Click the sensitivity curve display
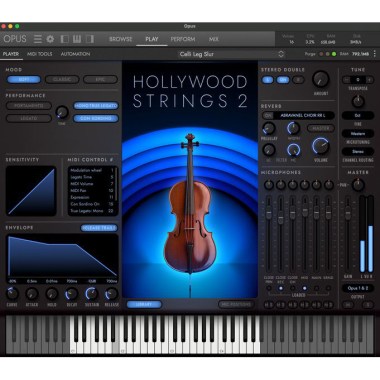 click(31, 191)
